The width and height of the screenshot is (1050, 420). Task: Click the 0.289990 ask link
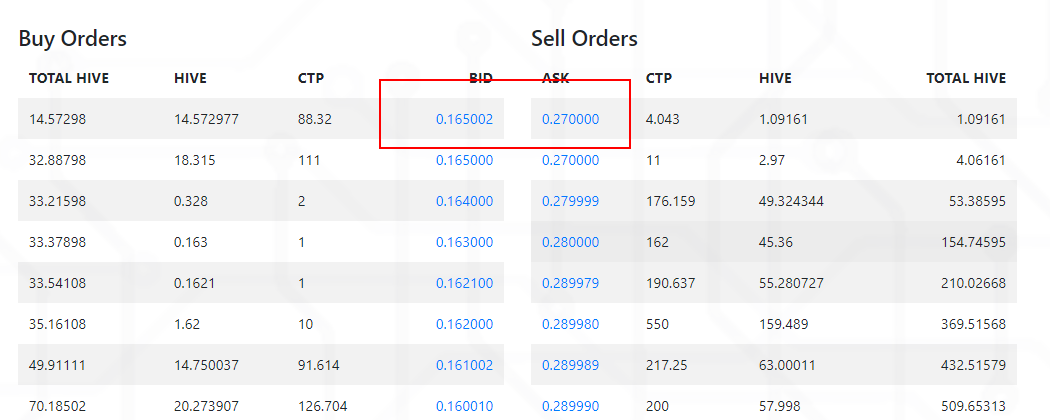coord(571,406)
